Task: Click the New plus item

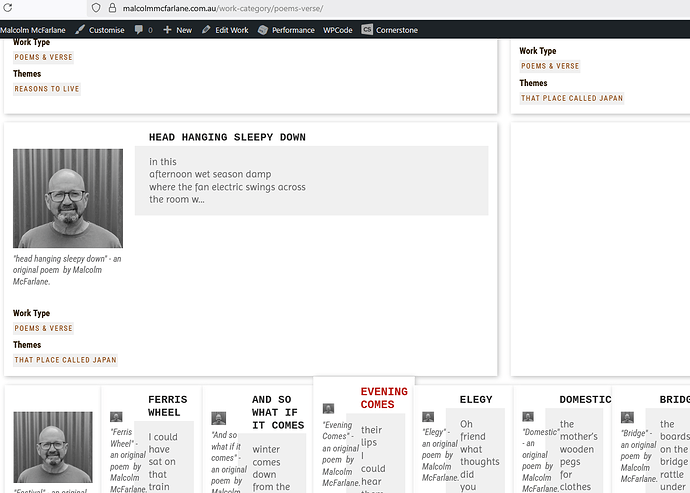Action: click(177, 30)
